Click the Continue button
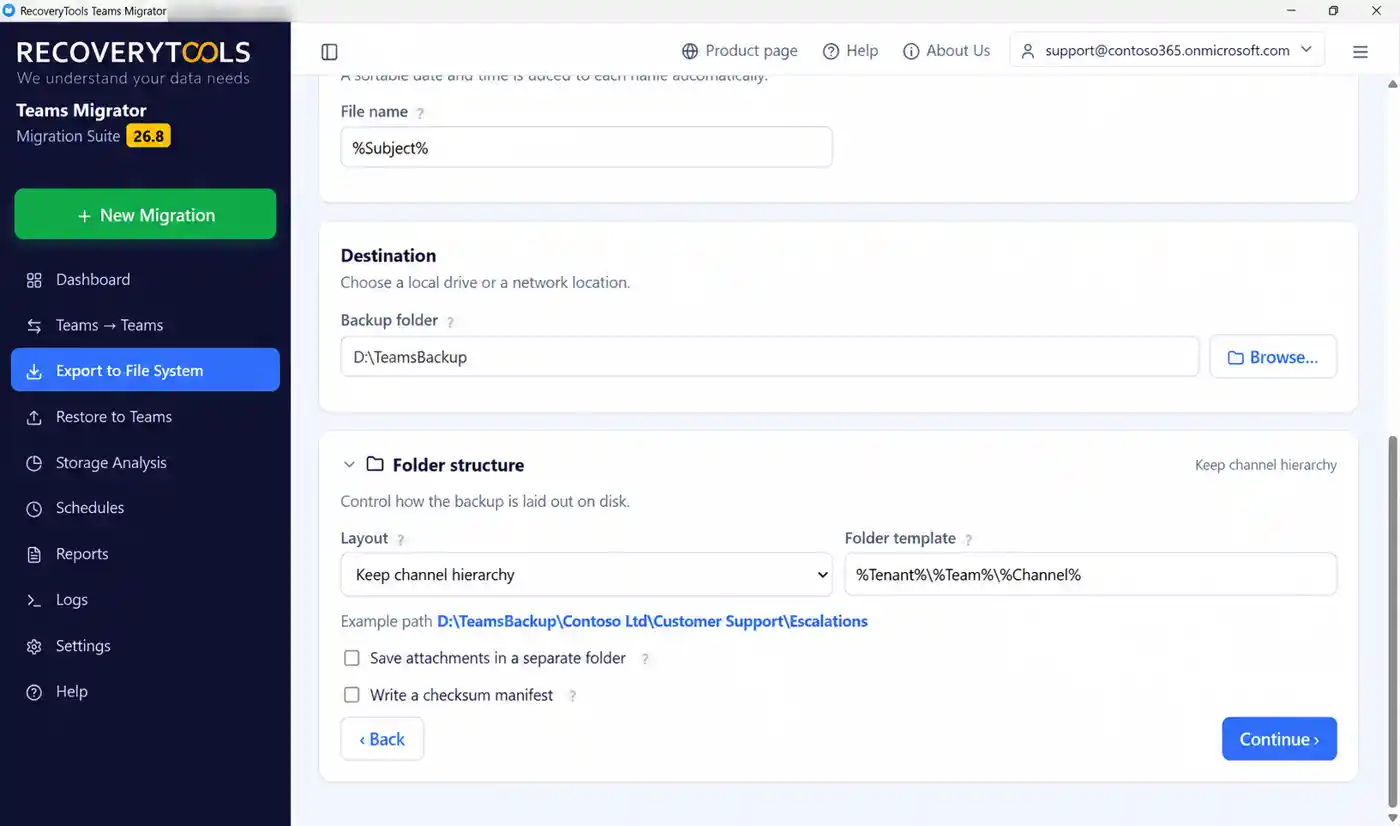1400x826 pixels. (1279, 739)
